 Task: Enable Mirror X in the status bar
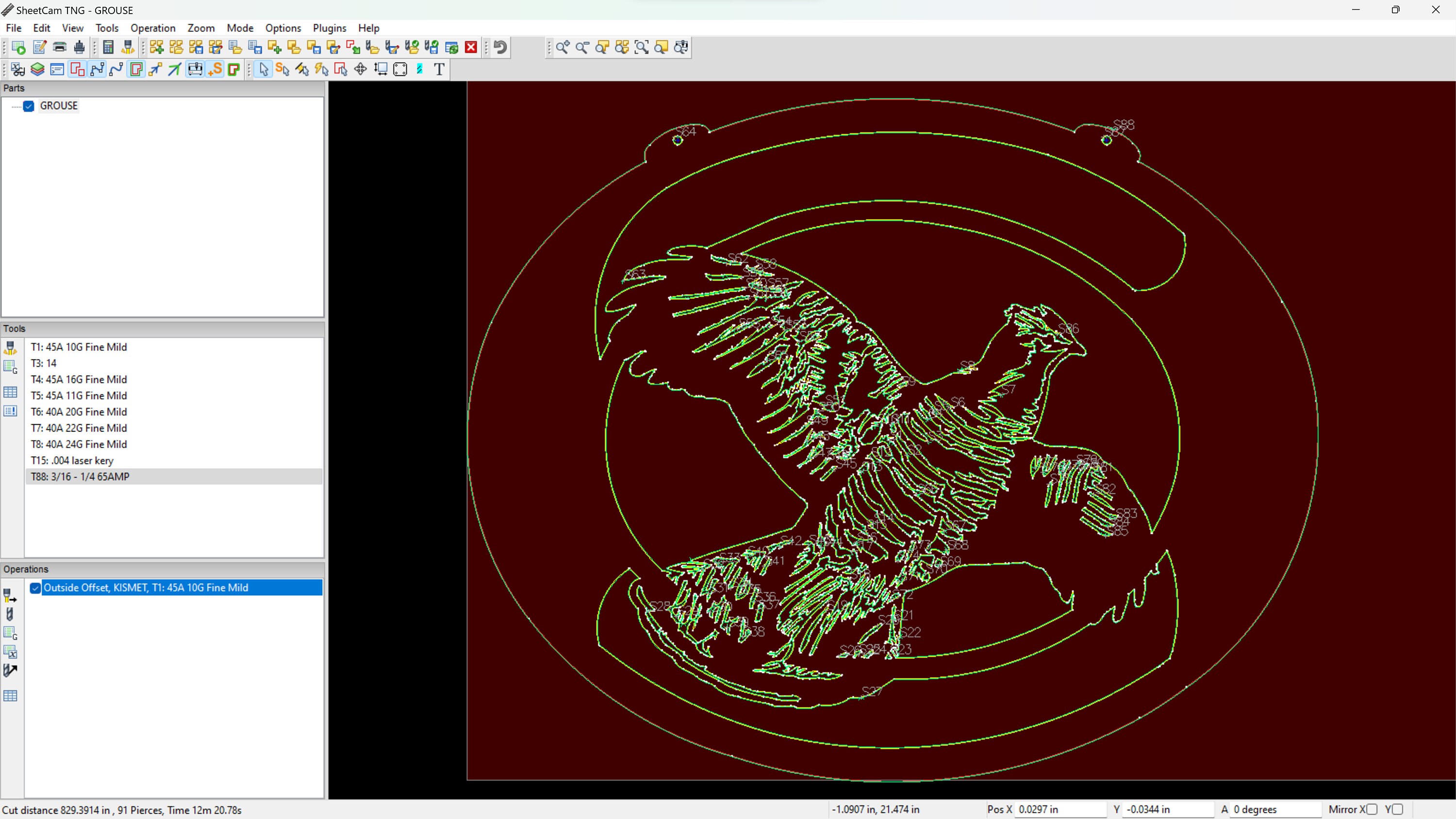click(x=1373, y=809)
